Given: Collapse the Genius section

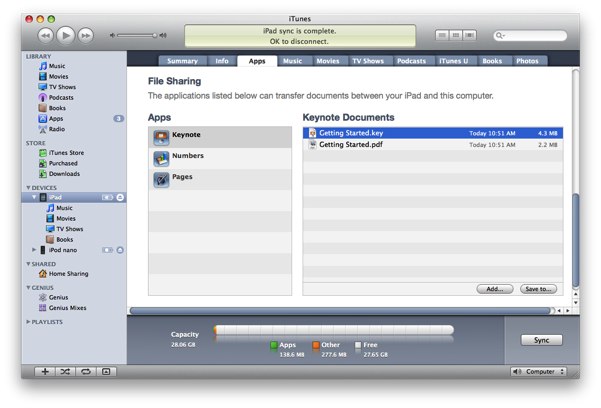Looking at the screenshot, I should (28, 288).
